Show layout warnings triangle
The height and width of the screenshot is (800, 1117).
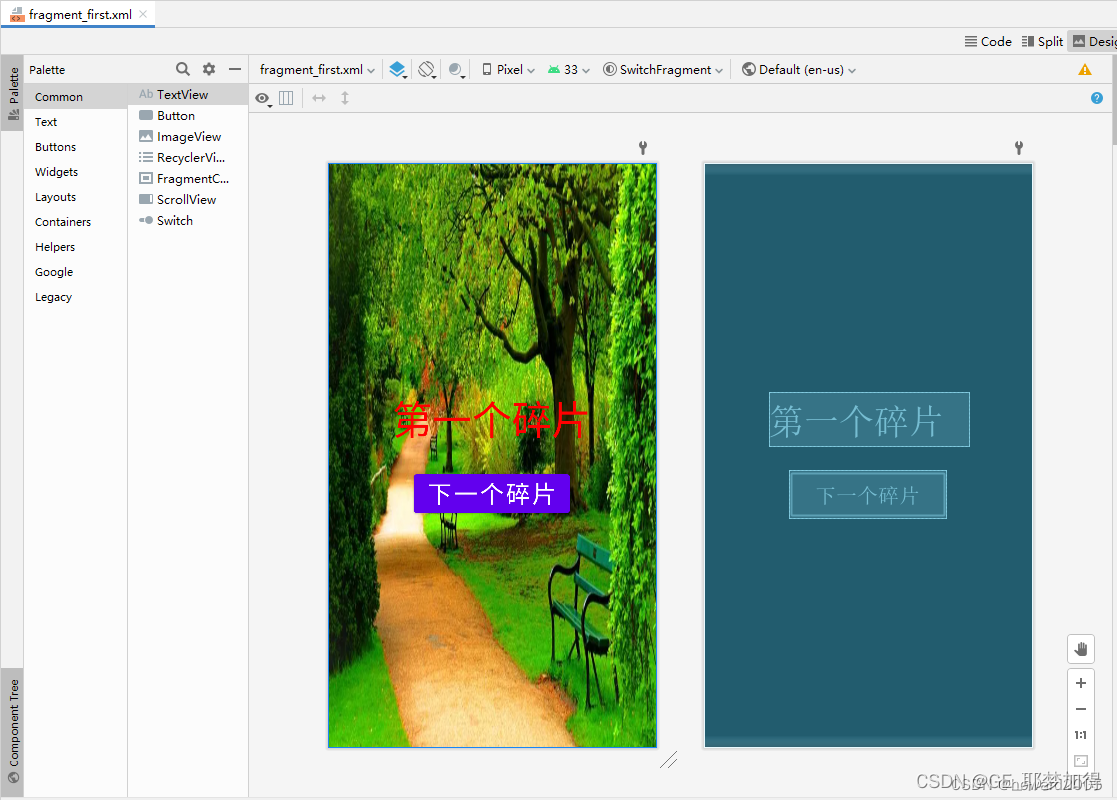click(x=1084, y=70)
